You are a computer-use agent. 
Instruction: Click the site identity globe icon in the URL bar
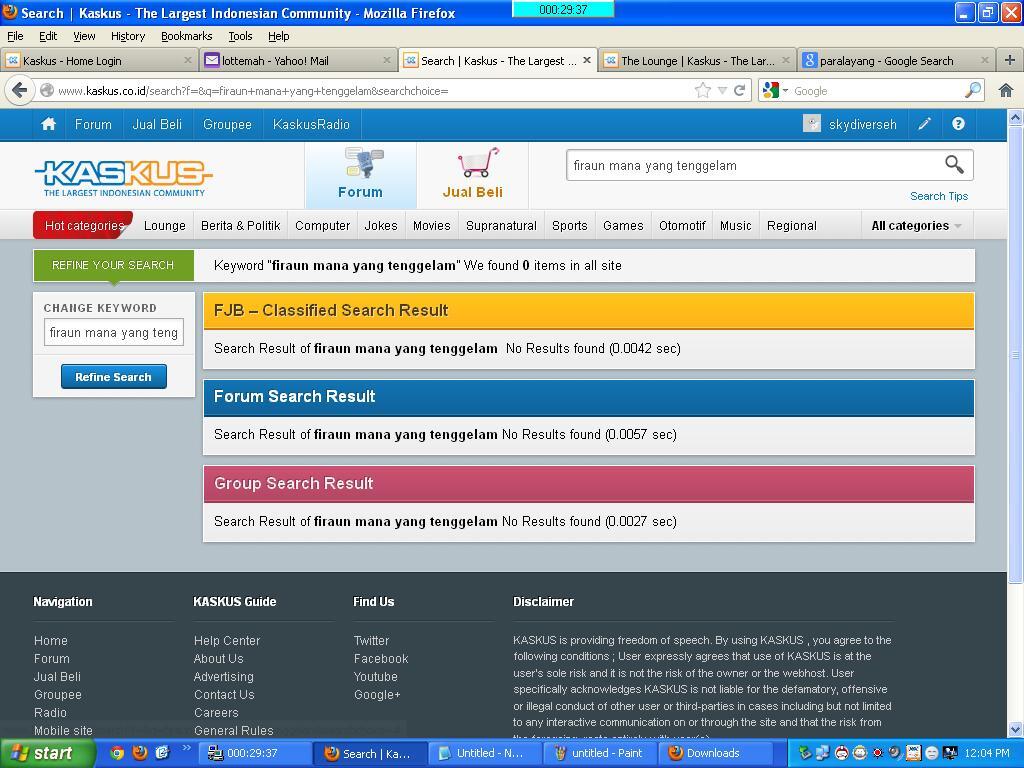click(x=47, y=90)
